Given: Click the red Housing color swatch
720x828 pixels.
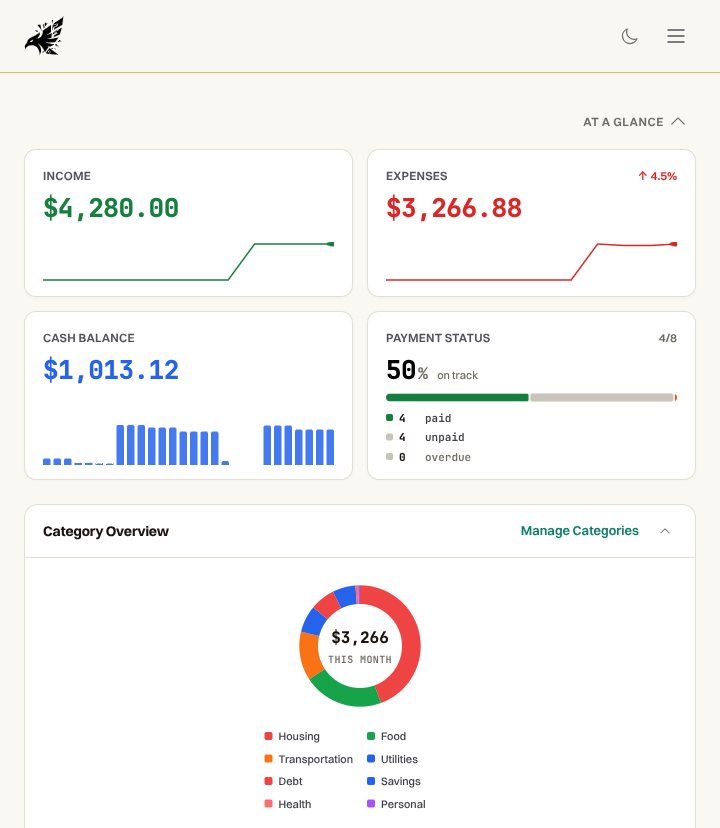Looking at the screenshot, I should coord(268,736).
